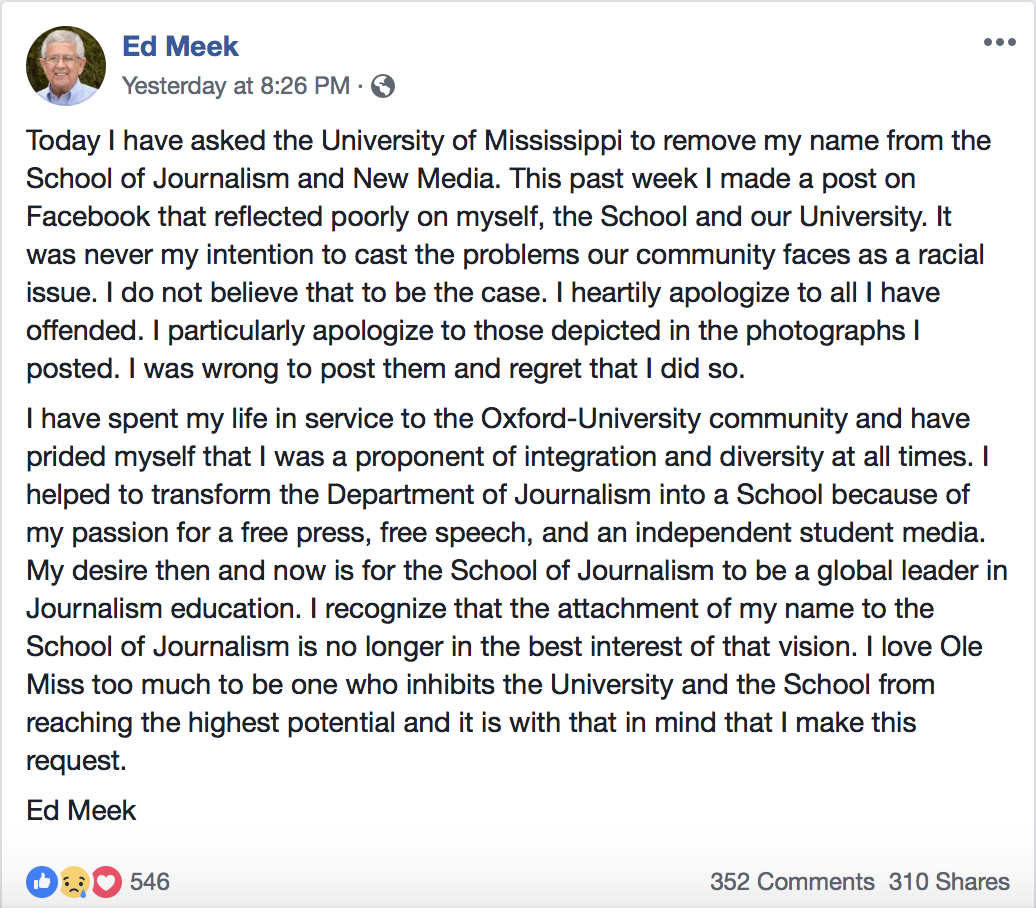This screenshot has width=1036, height=908.
Task: Click the Yesterday at 8:26 PM timestamp
Action: [235, 86]
